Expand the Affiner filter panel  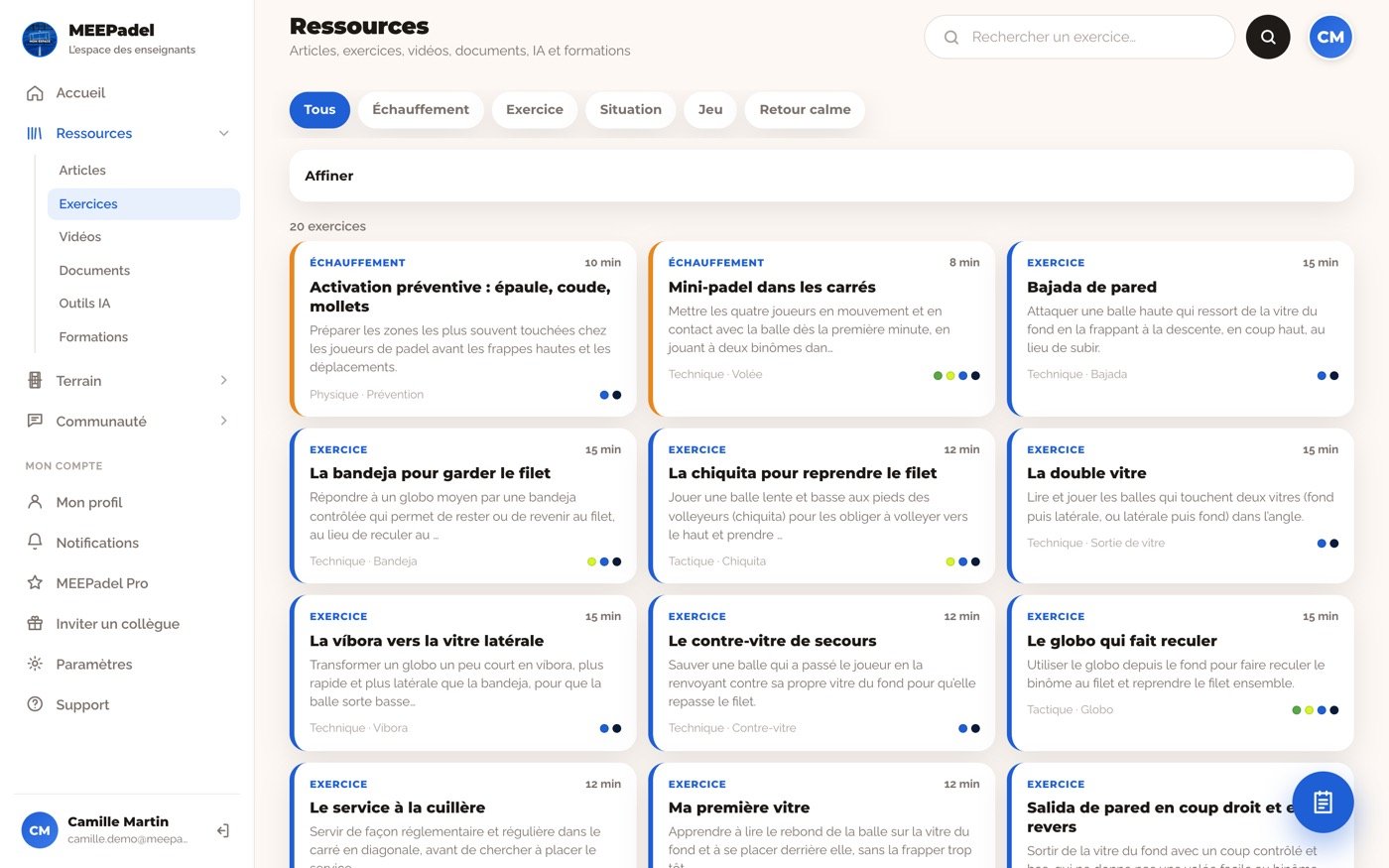coord(821,176)
